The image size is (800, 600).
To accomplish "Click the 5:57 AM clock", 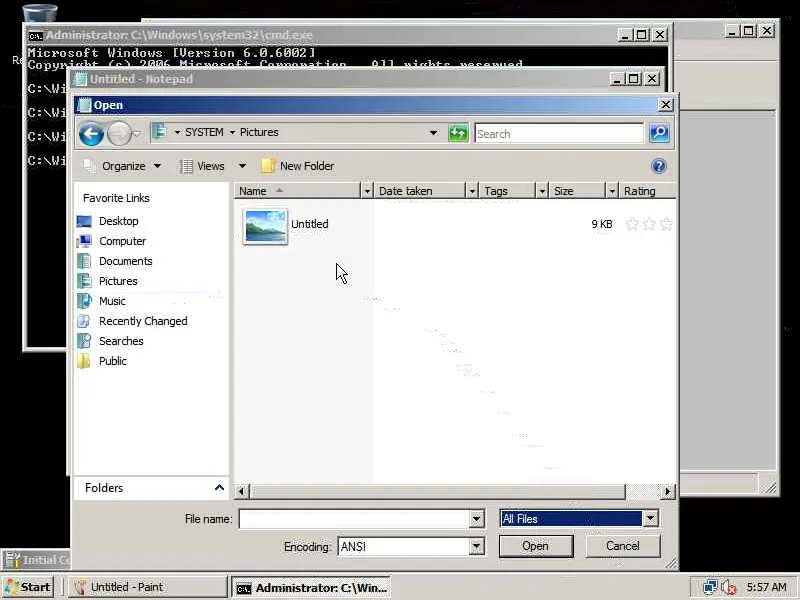I will point(766,587).
